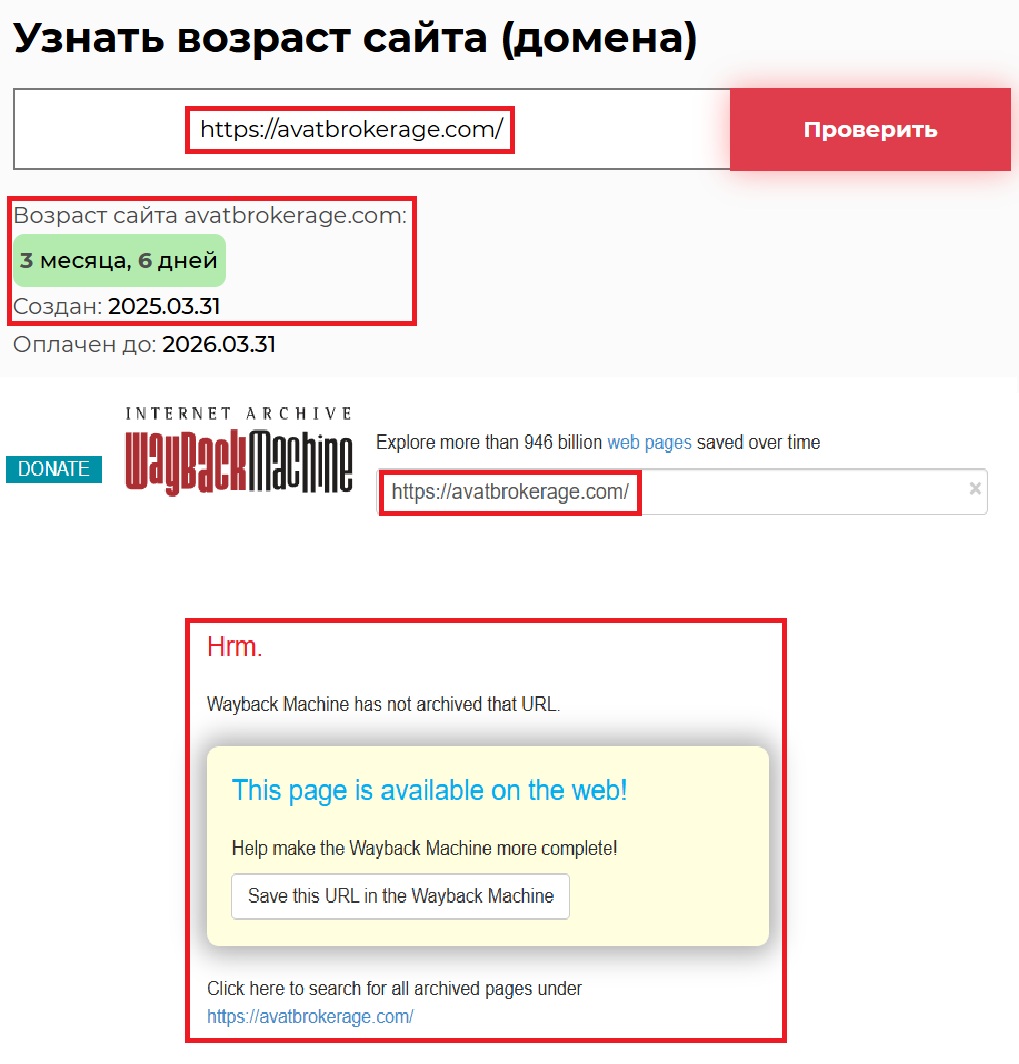This screenshot has width=1019, height=1064.
Task: Open the avatbrokerage.com archived pages link
Action: click(x=310, y=1016)
